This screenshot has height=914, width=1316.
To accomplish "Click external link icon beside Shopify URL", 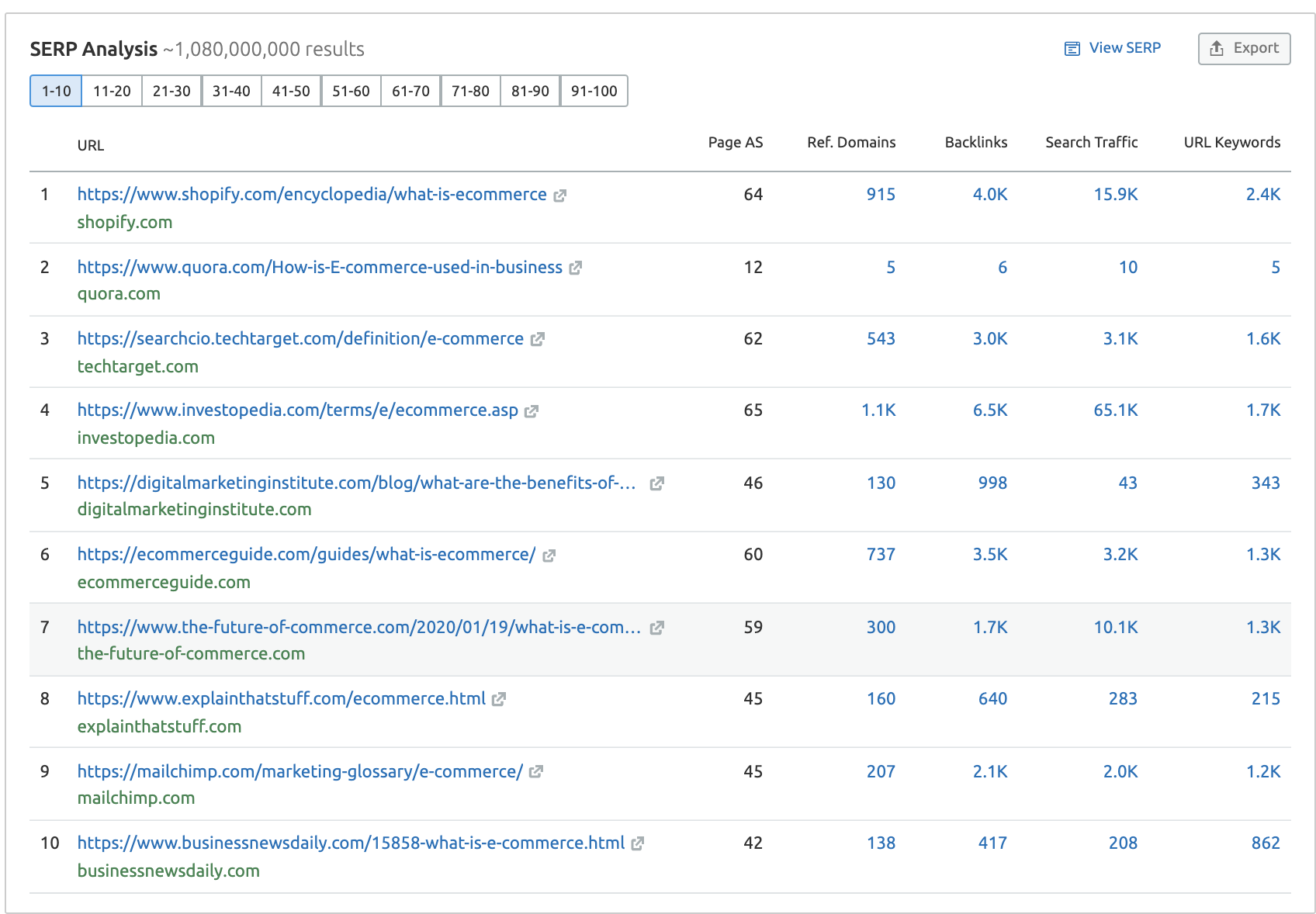I will tap(559, 196).
